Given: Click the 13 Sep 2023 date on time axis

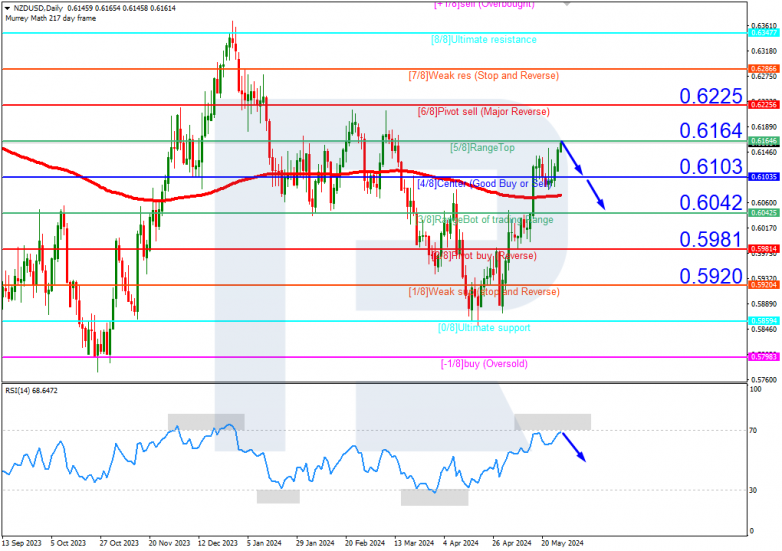Looking at the screenshot, I should (x=22, y=543).
